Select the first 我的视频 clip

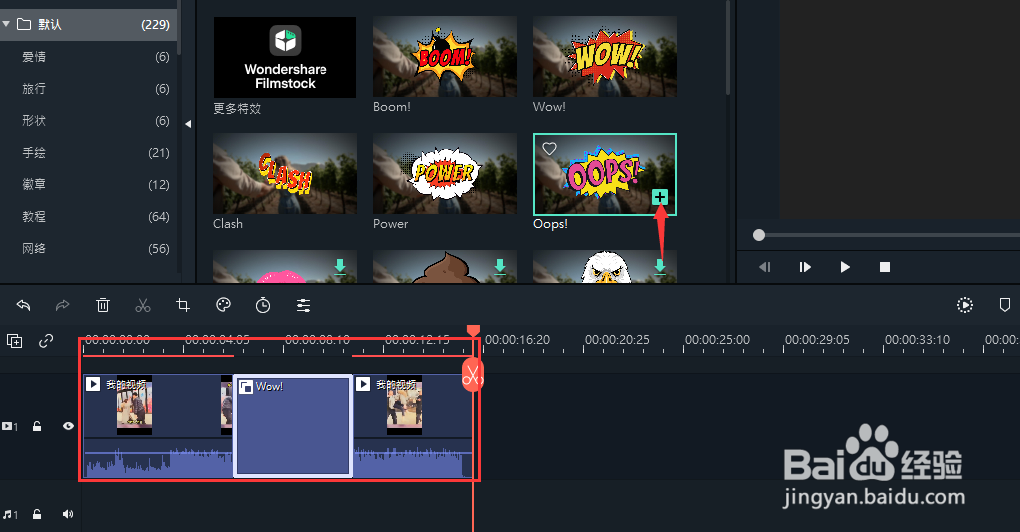158,426
